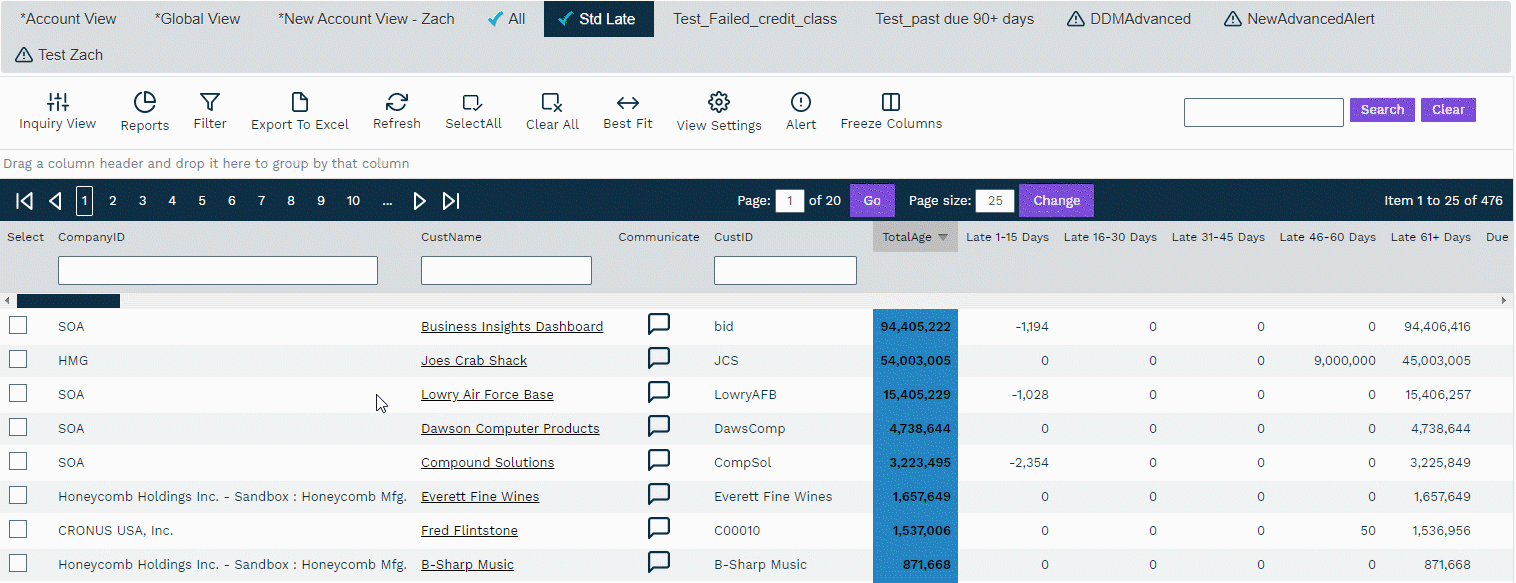Viewport: 1516px width, 583px height.
Task: Open Dawson Computer Products customer link
Action: pyautogui.click(x=510, y=428)
